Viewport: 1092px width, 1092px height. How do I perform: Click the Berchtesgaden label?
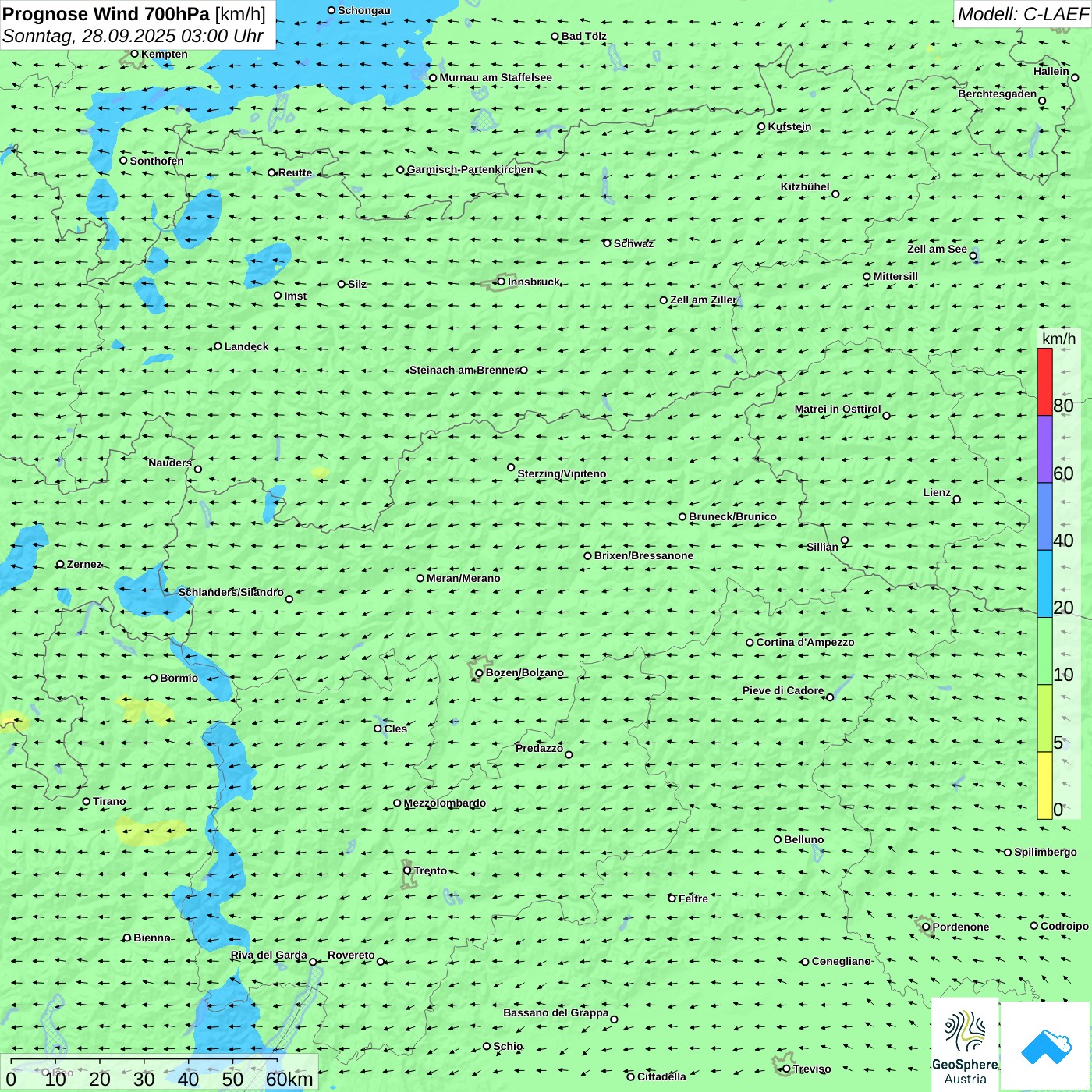(x=998, y=94)
